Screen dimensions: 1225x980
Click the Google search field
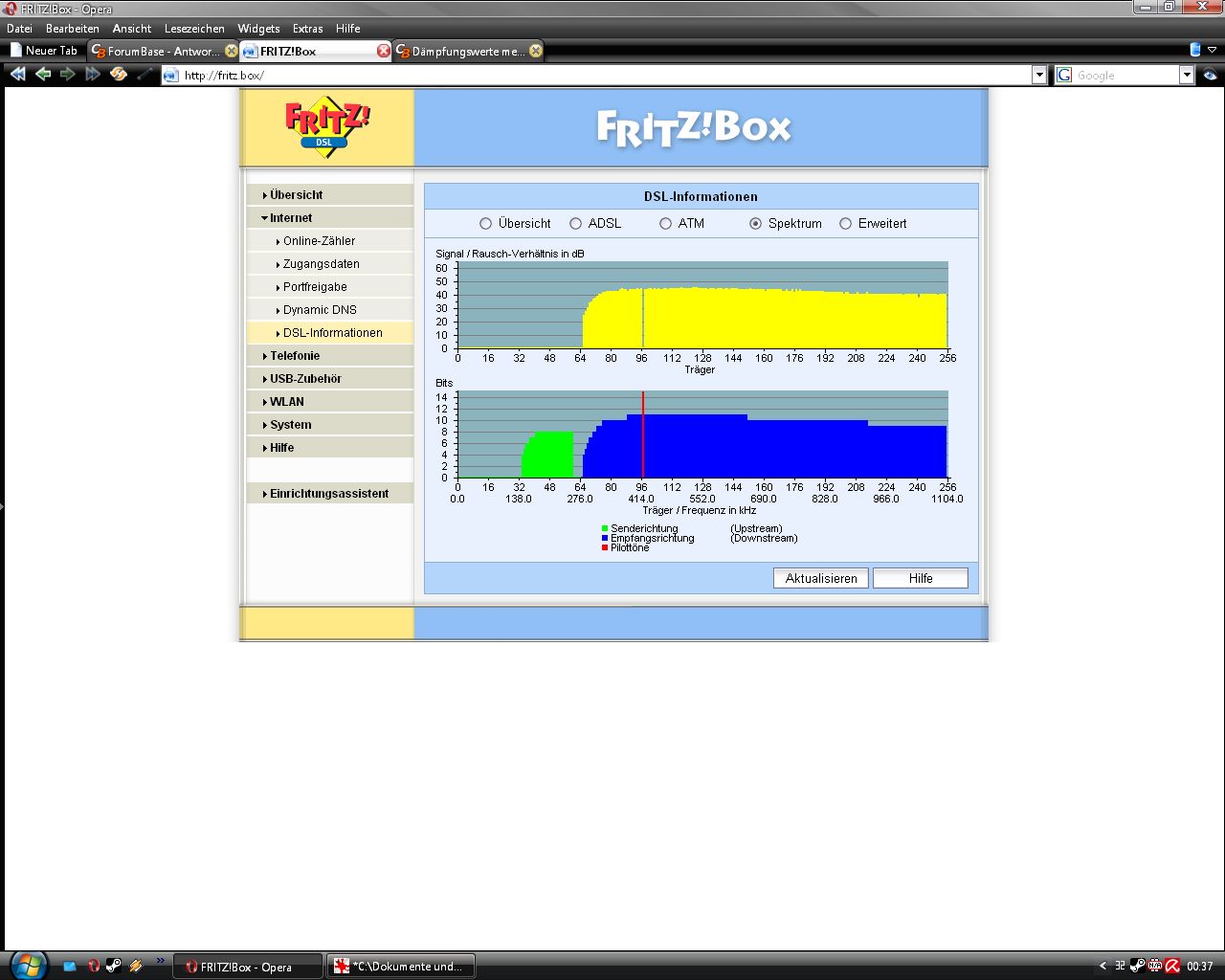(1125, 75)
